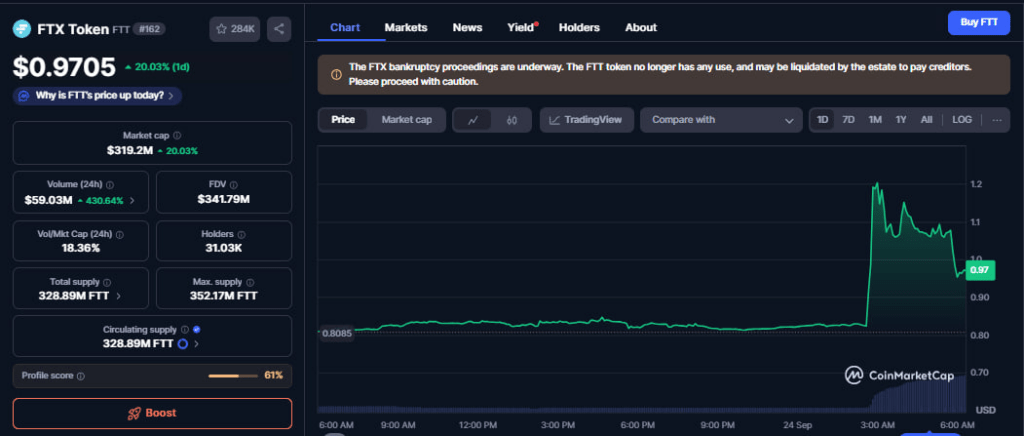Select the Price chart toggle
This screenshot has width=1024, height=436.
[343, 120]
